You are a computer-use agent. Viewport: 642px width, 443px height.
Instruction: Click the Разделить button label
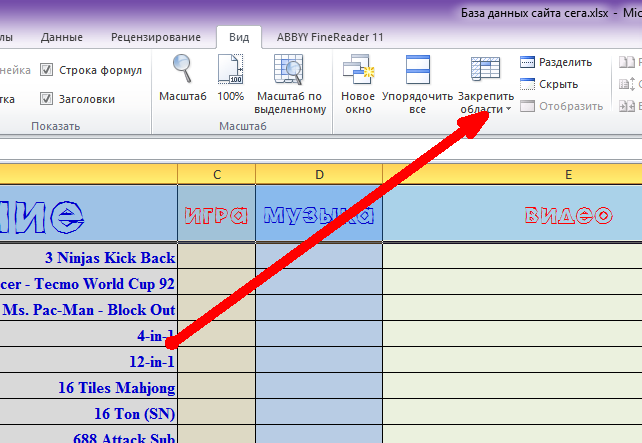[565, 62]
